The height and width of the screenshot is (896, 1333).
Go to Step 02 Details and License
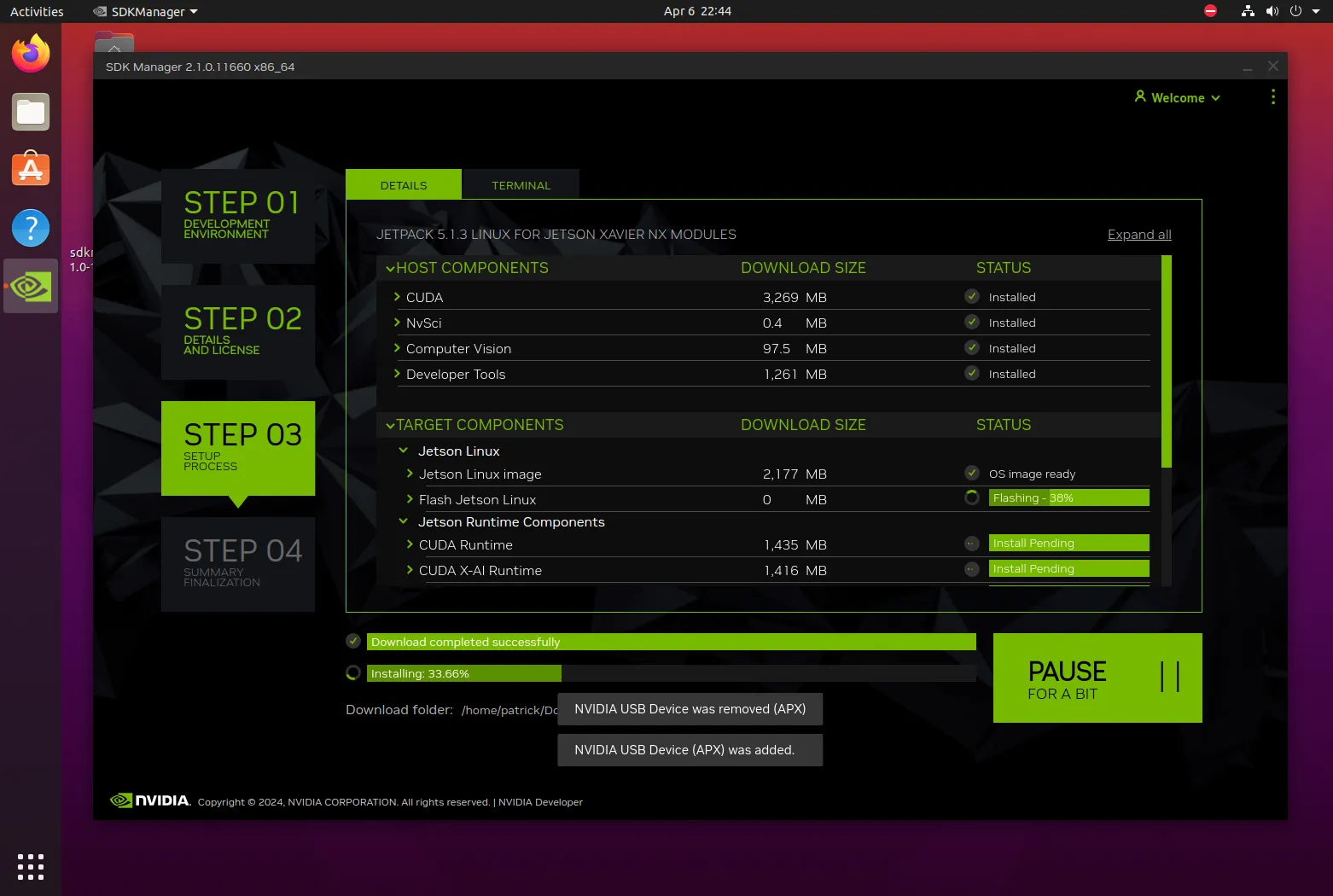point(238,332)
